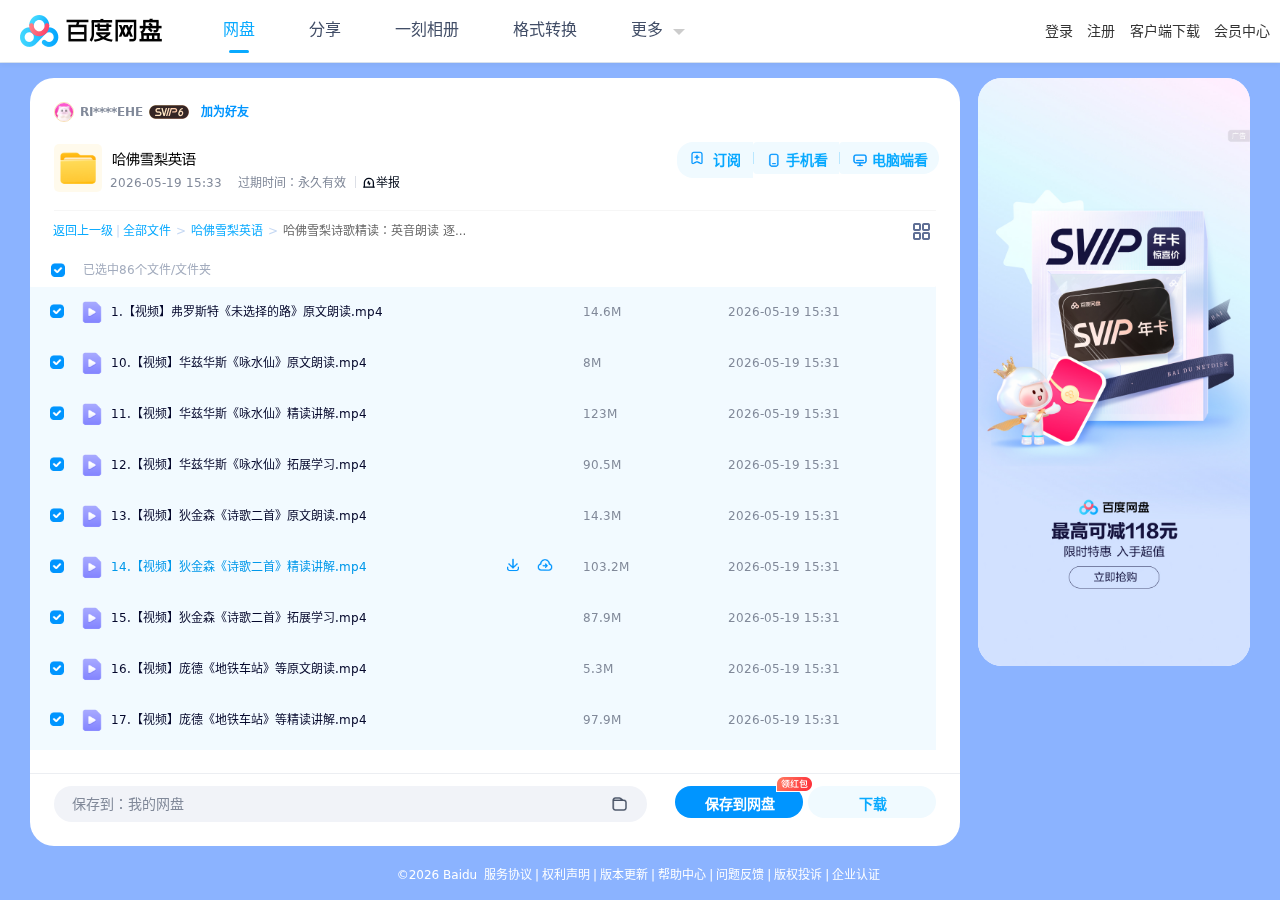Screen dimensions: 1280x900
Task: Click video file icon for file 10
Action: [92, 363]
